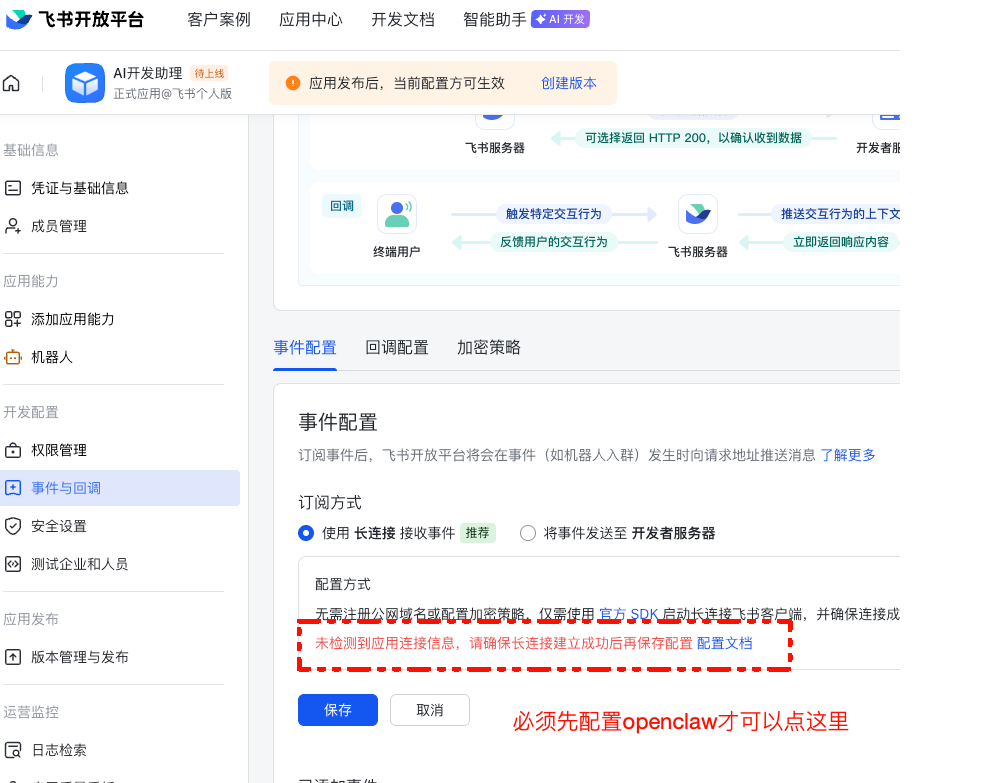Open the 官方 SDK link
Viewport: 993px width, 783px height.
pyautogui.click(x=629, y=614)
